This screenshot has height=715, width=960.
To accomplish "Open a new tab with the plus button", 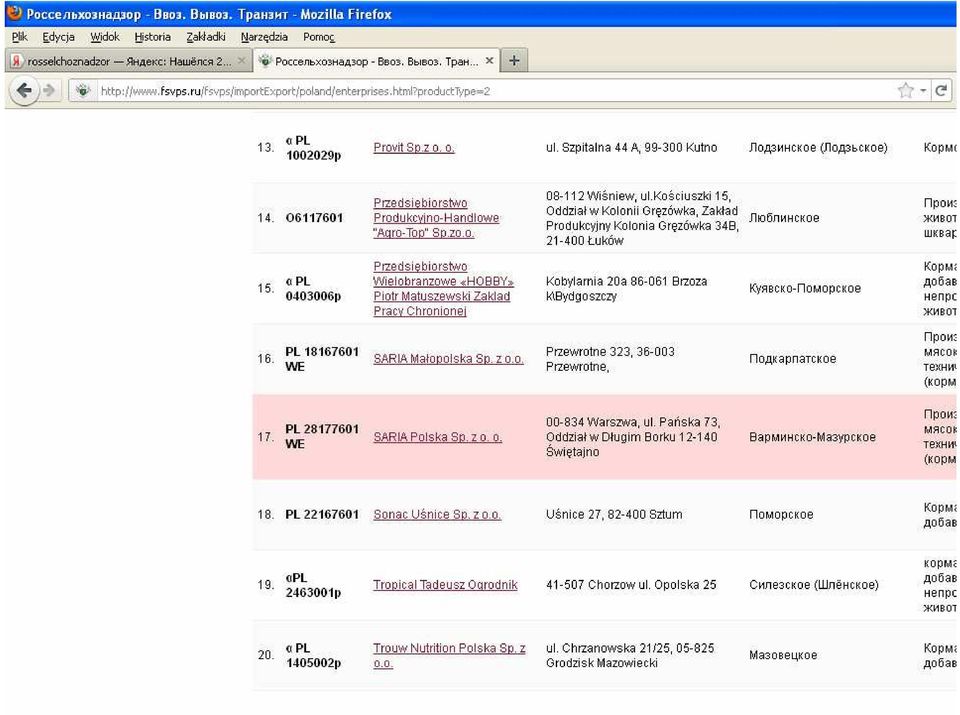I will [514, 61].
